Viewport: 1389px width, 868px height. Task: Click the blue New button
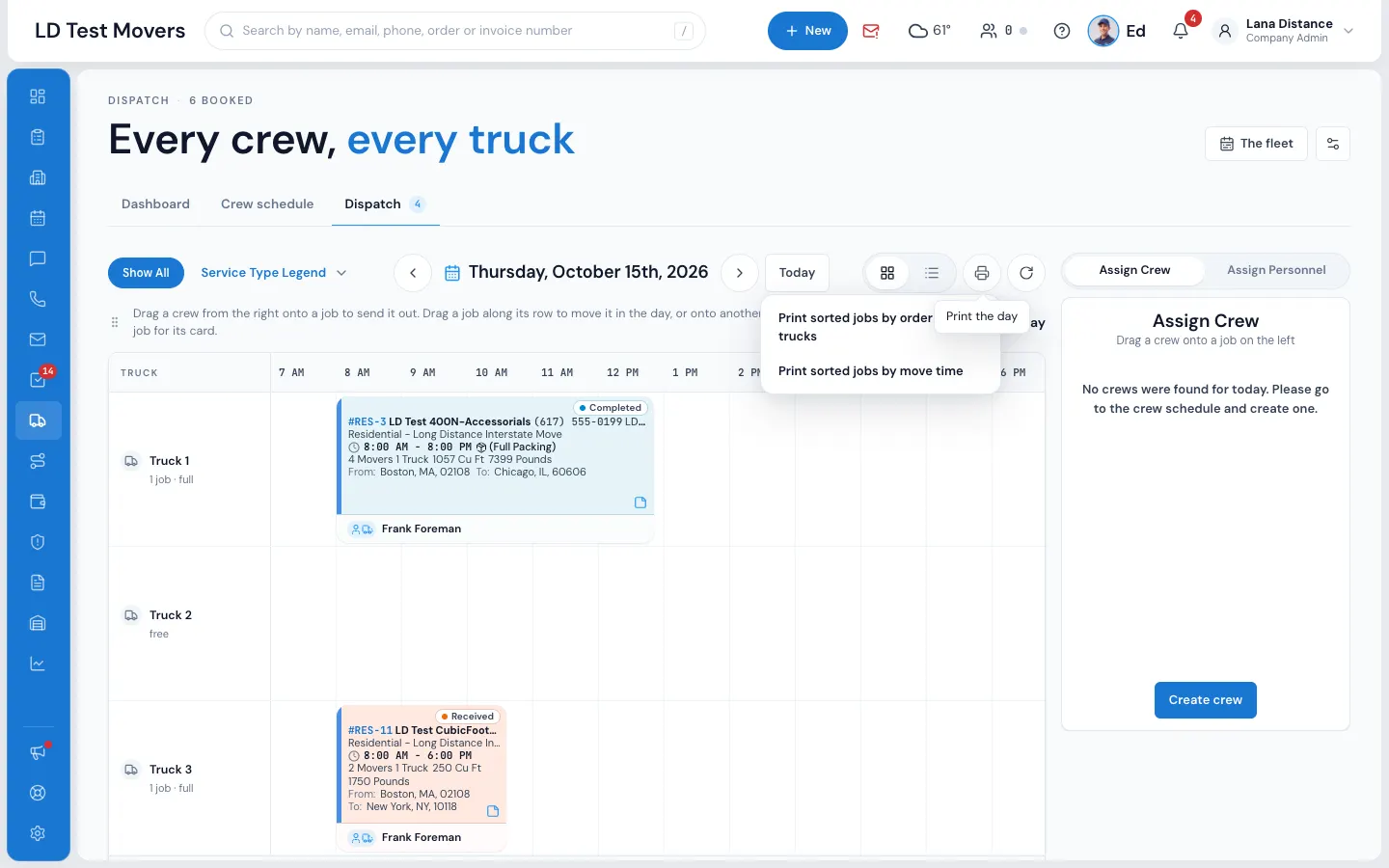807,31
